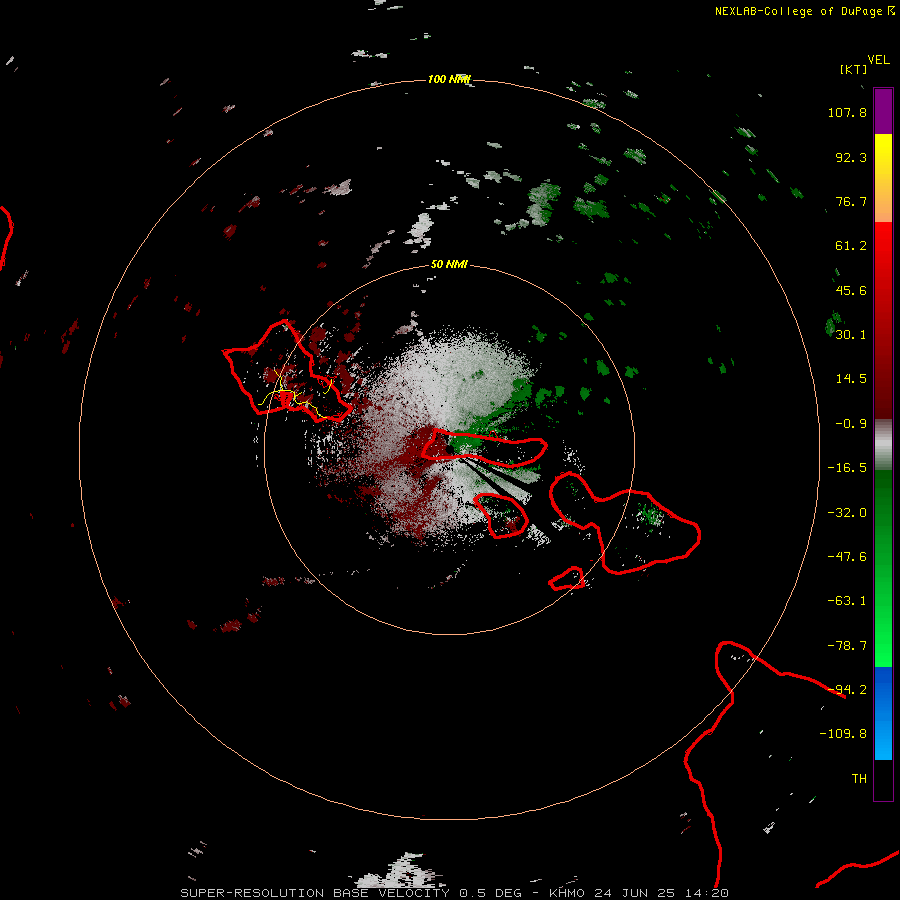
Task: Click the 61.2 velocity scale value
Action: pos(851,246)
